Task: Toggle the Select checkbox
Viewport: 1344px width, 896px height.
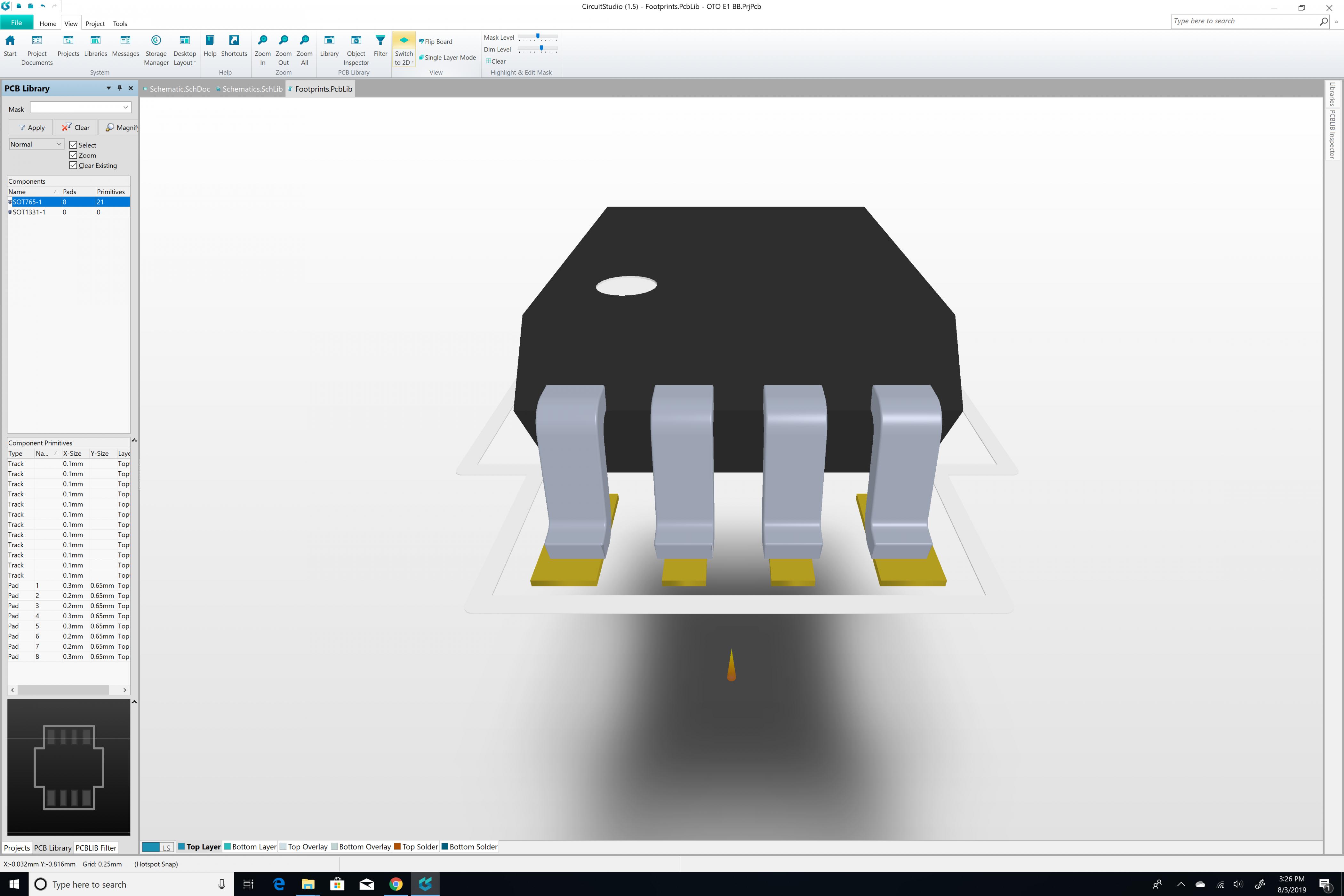Action: 73,145
